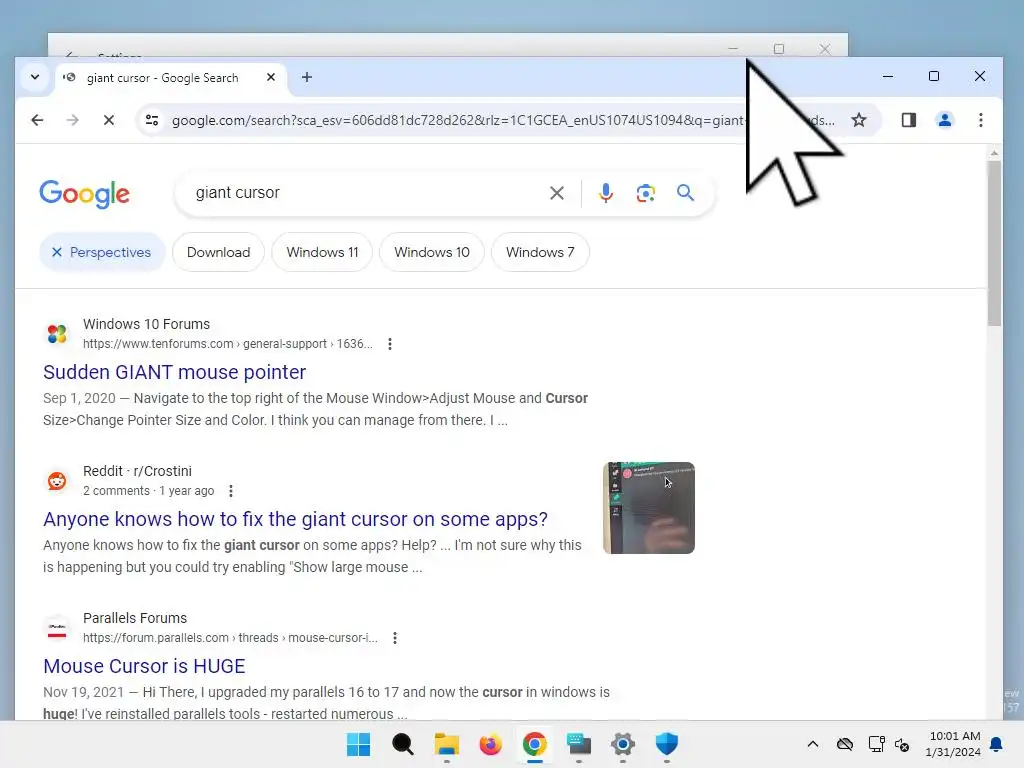The image size is (1024, 768).
Task: Click the scrollbar up arrow
Action: (994, 153)
